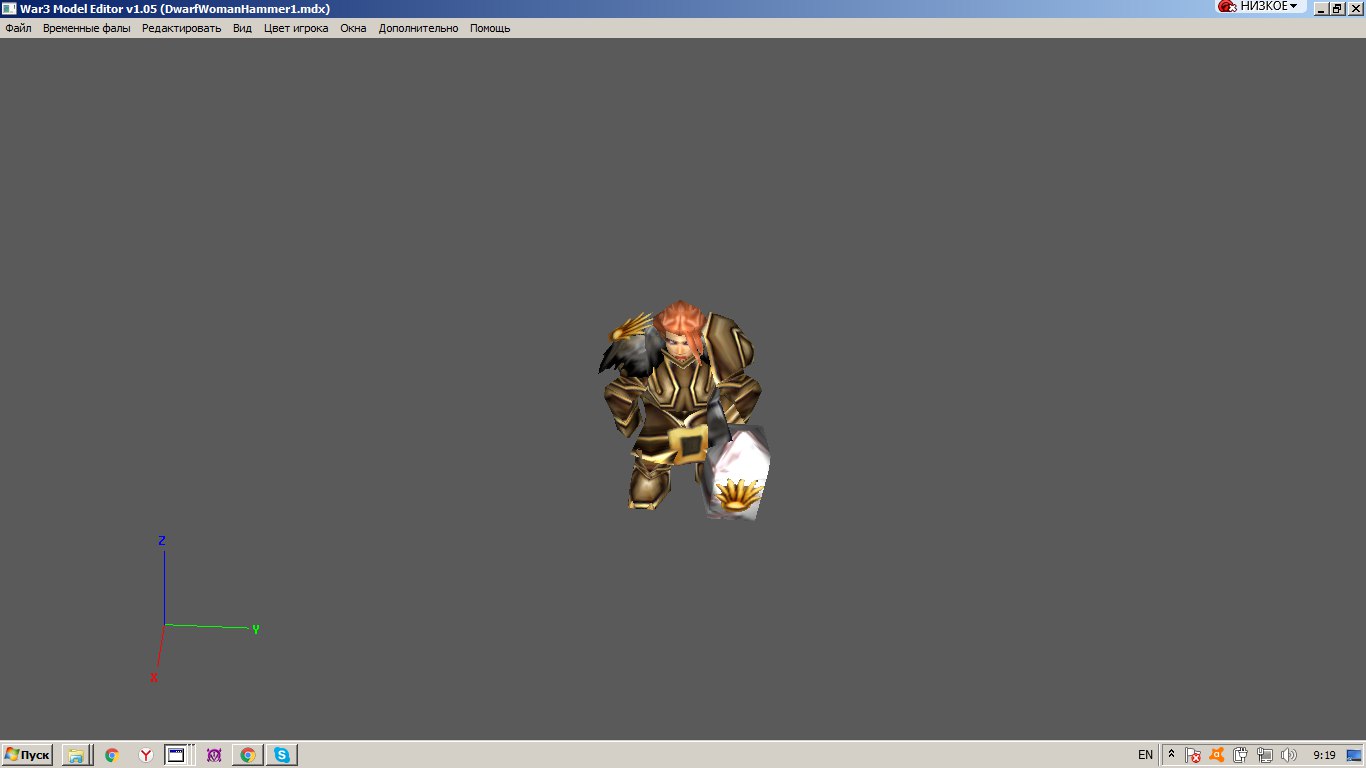1366x768 pixels.
Task: Click the red icon beside НИЗКОЕ
Action: tap(1227, 6)
